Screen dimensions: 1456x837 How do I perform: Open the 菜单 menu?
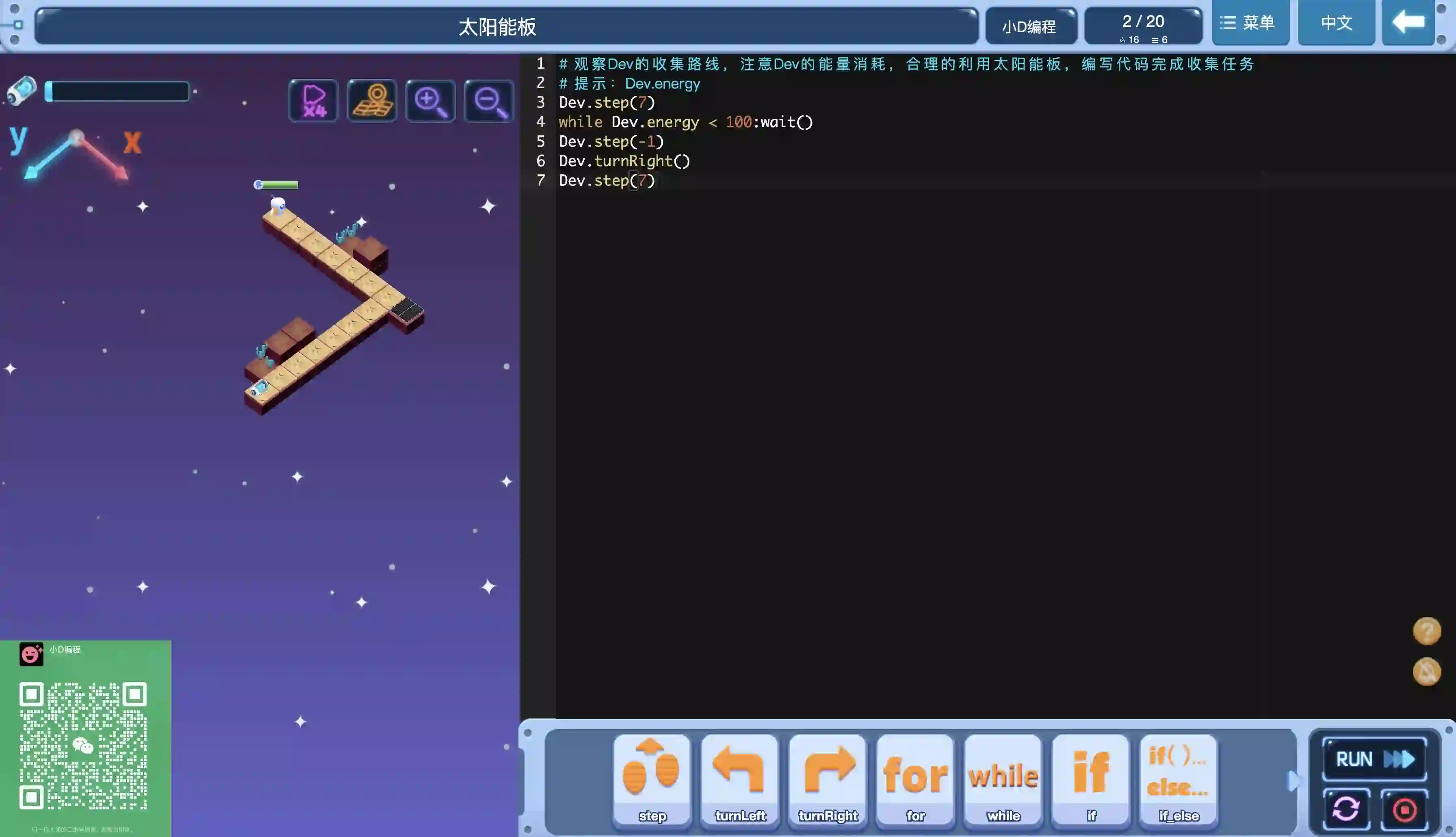(x=1250, y=23)
